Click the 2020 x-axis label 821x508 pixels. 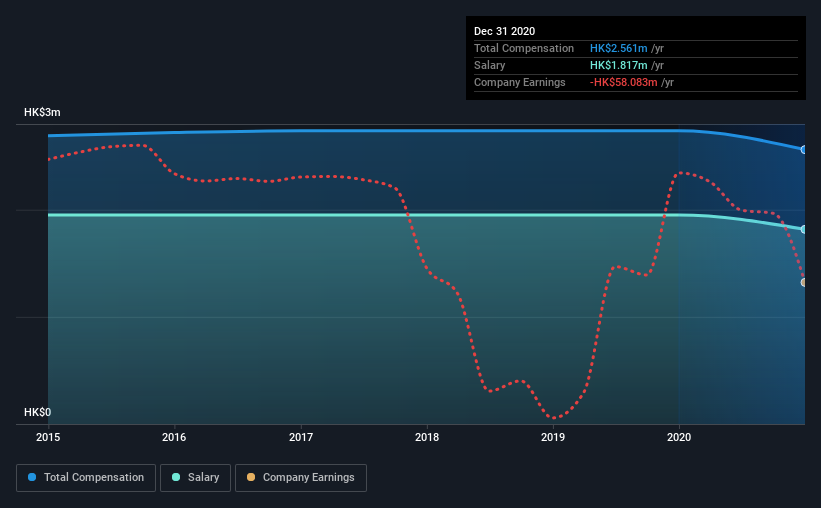[x=679, y=437]
